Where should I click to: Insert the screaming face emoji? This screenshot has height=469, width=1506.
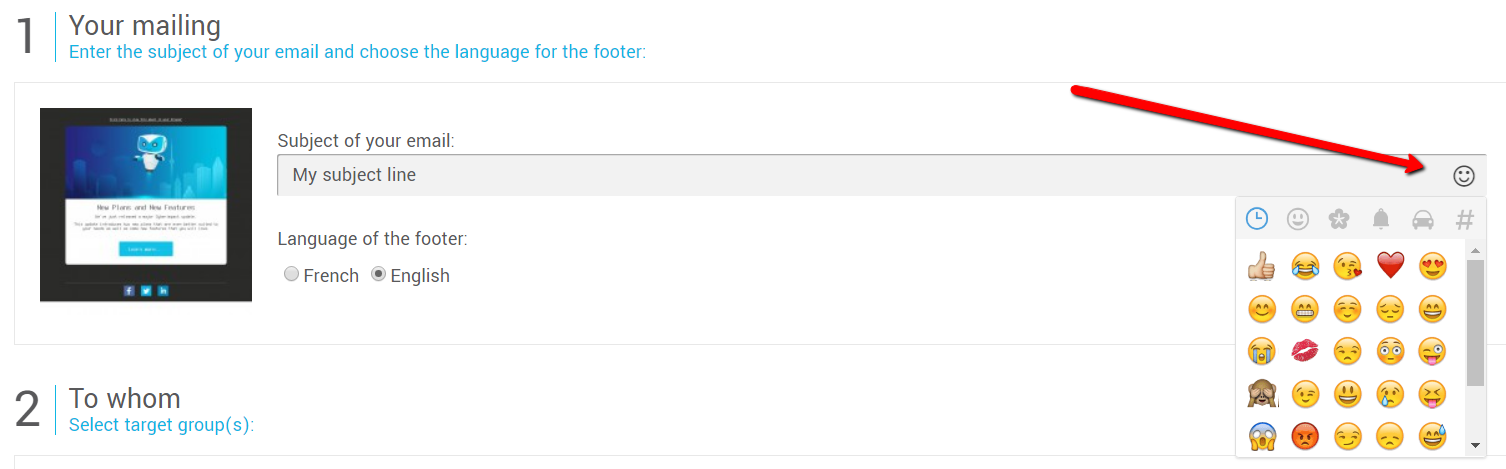(1262, 436)
